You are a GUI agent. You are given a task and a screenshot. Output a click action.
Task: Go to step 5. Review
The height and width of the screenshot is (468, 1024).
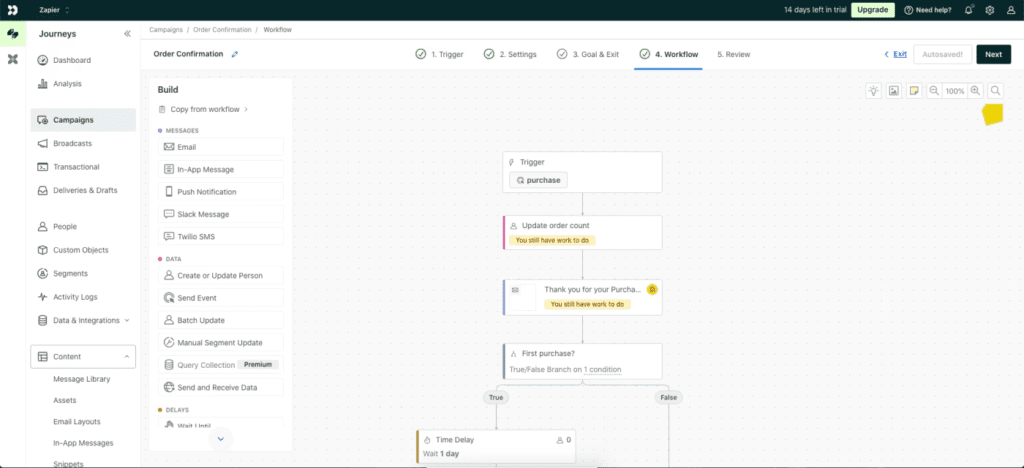click(734, 54)
